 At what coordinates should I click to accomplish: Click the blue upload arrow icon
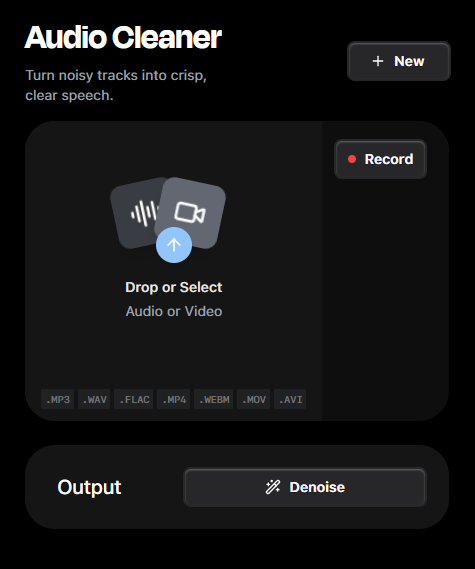point(174,245)
